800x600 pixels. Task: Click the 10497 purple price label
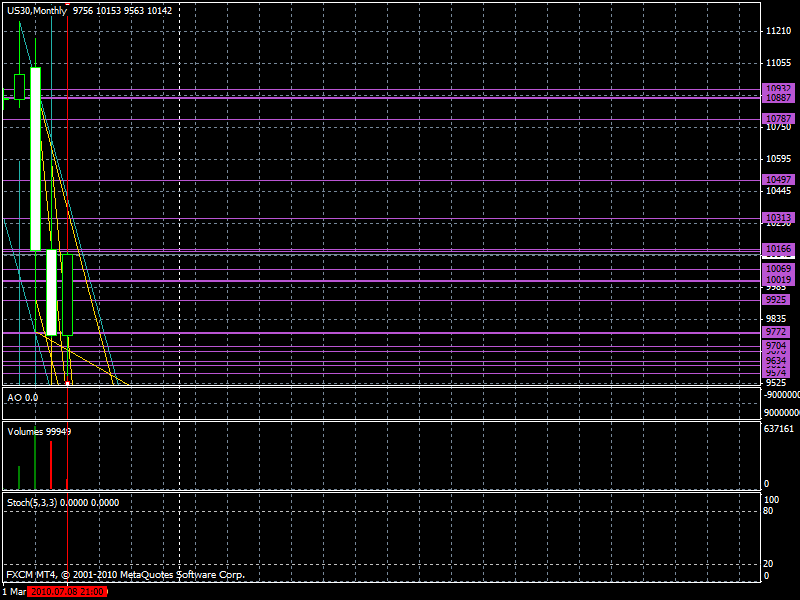777,179
